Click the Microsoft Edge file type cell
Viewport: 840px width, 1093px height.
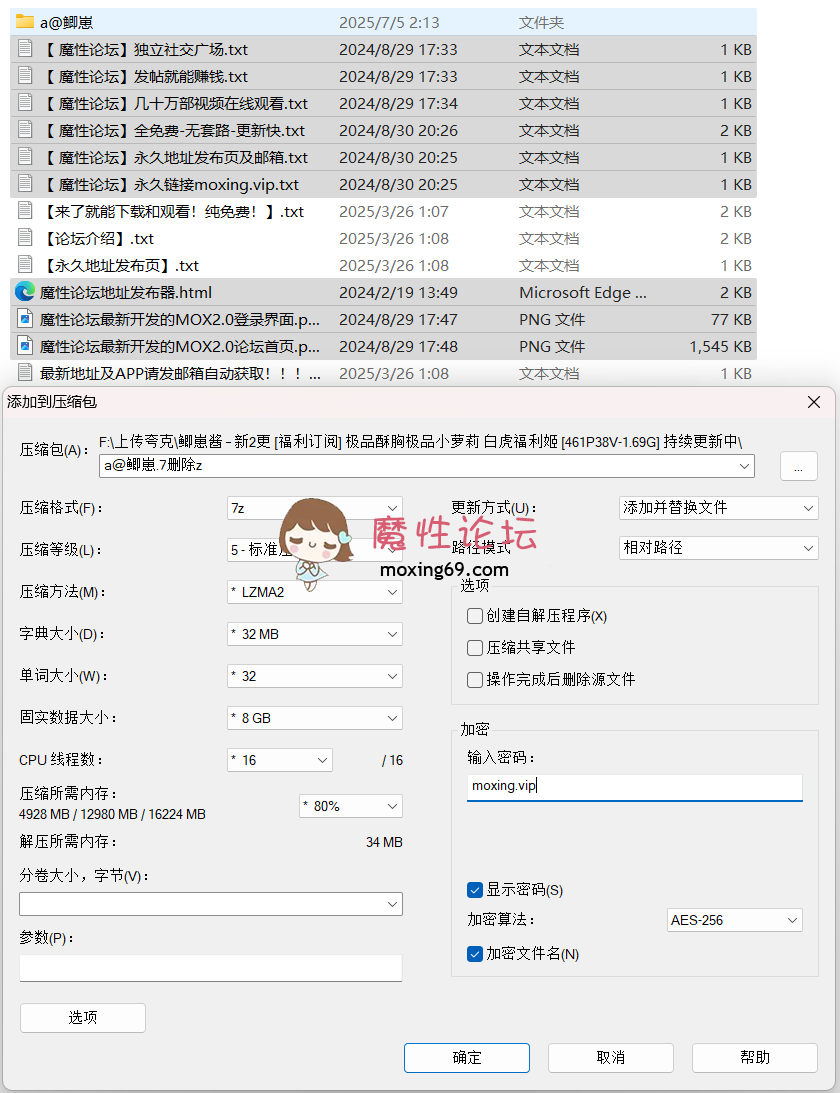[583, 292]
